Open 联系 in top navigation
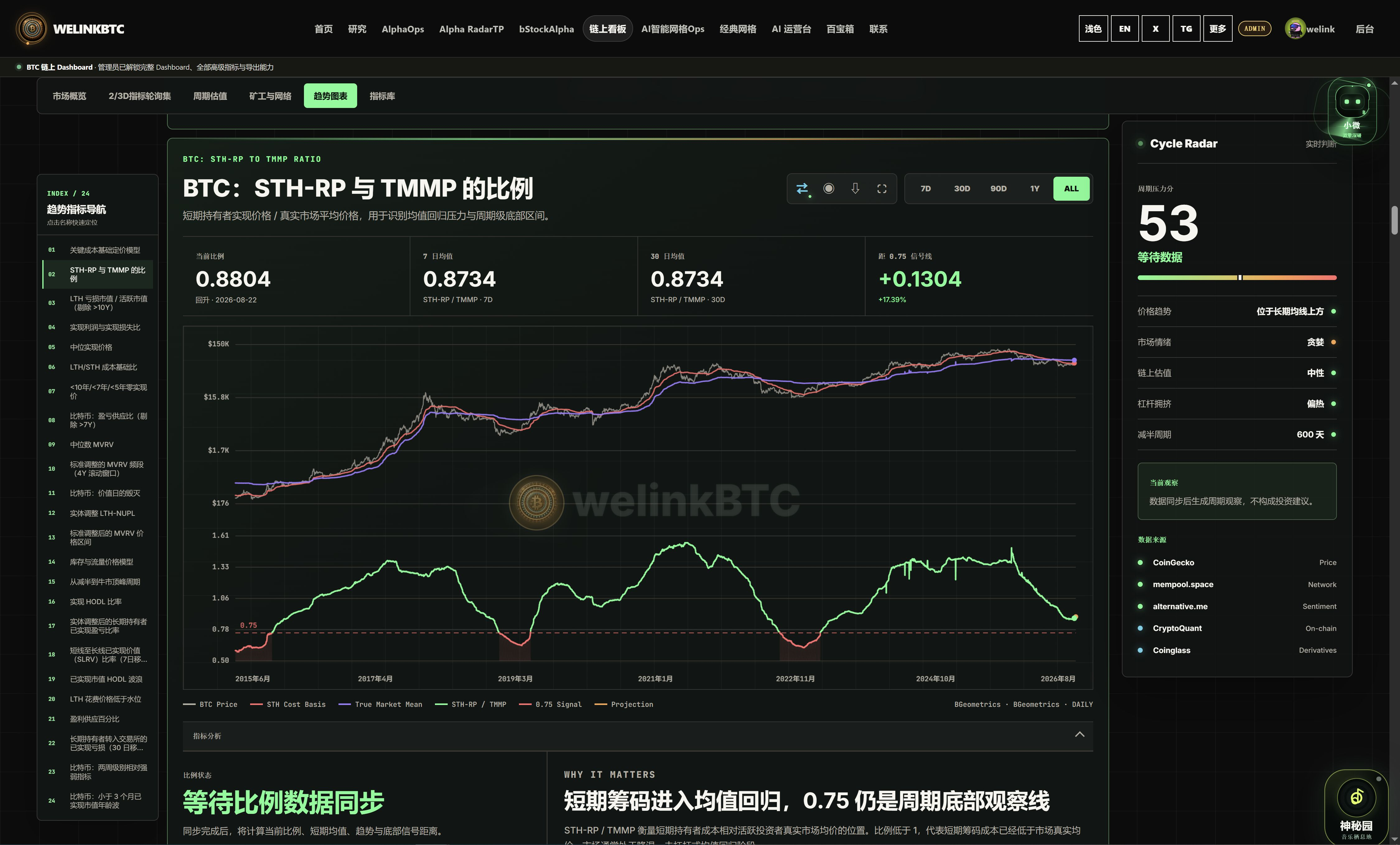The width and height of the screenshot is (1400, 845). click(878, 29)
